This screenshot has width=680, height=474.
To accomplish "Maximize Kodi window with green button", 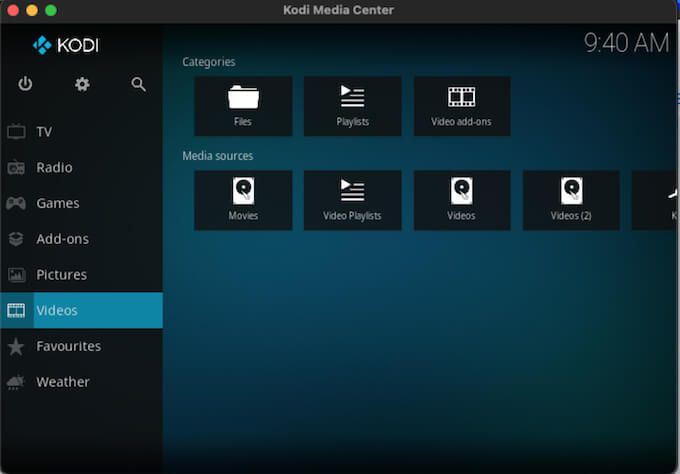I will click(51, 10).
